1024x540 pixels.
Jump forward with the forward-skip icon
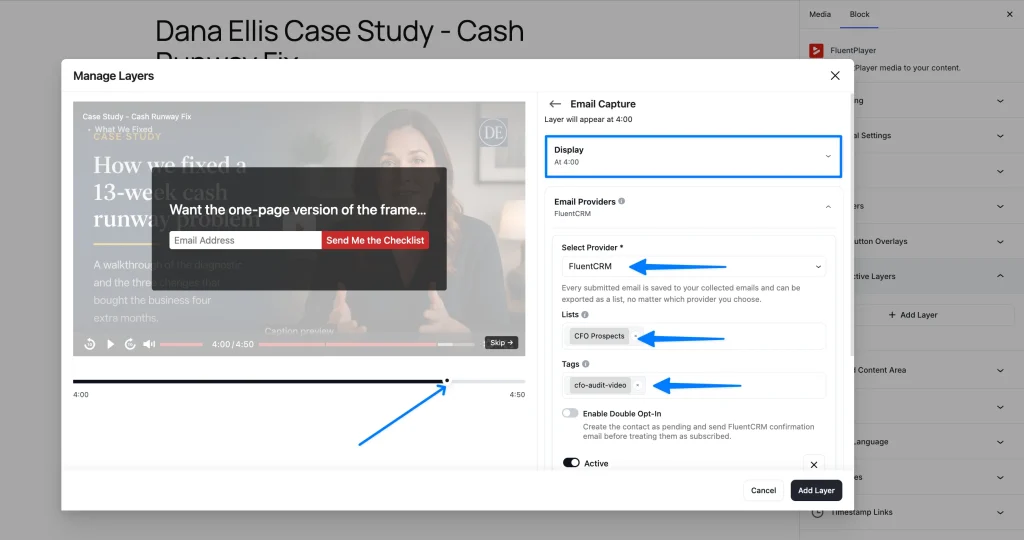(x=130, y=344)
